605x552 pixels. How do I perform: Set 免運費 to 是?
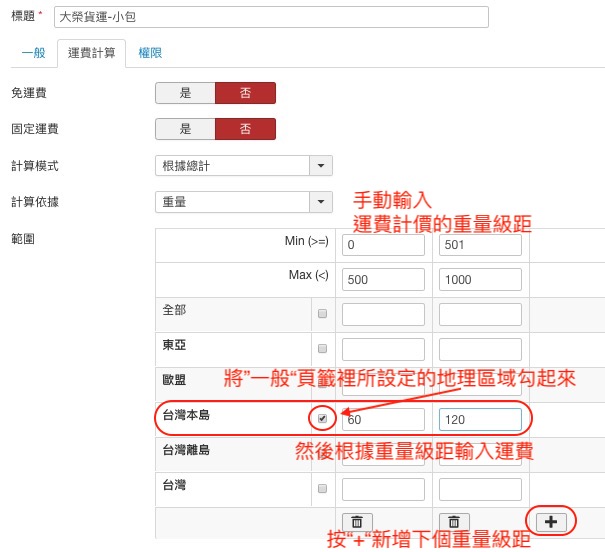click(185, 93)
